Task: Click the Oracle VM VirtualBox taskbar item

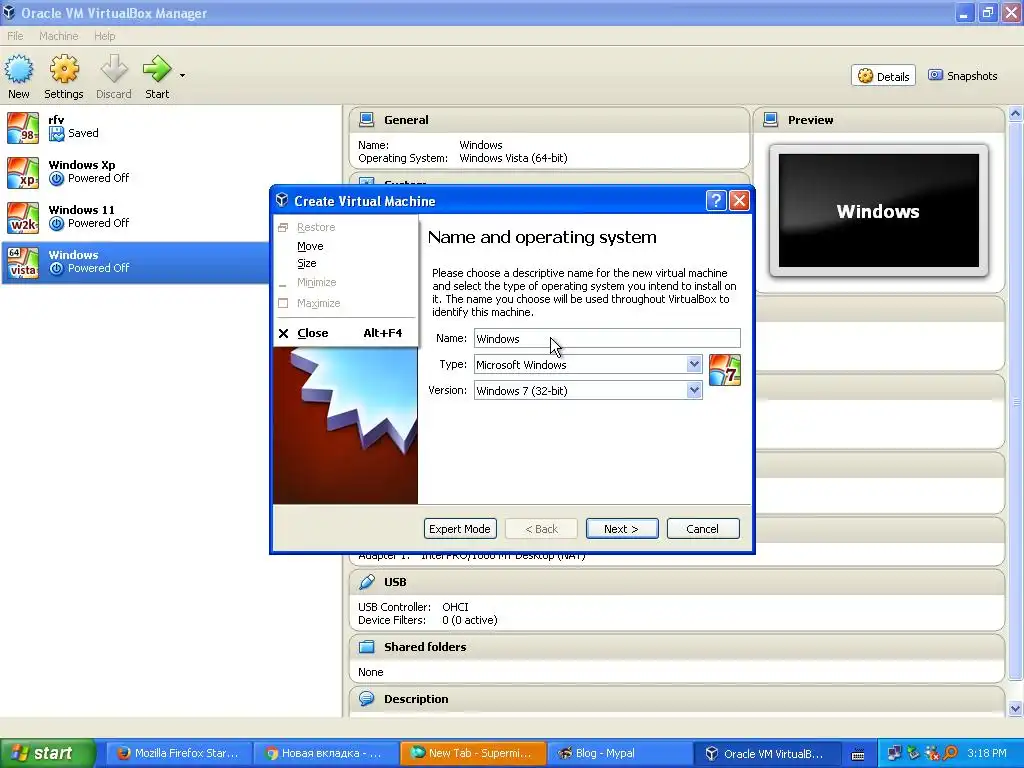Action: [x=767, y=753]
